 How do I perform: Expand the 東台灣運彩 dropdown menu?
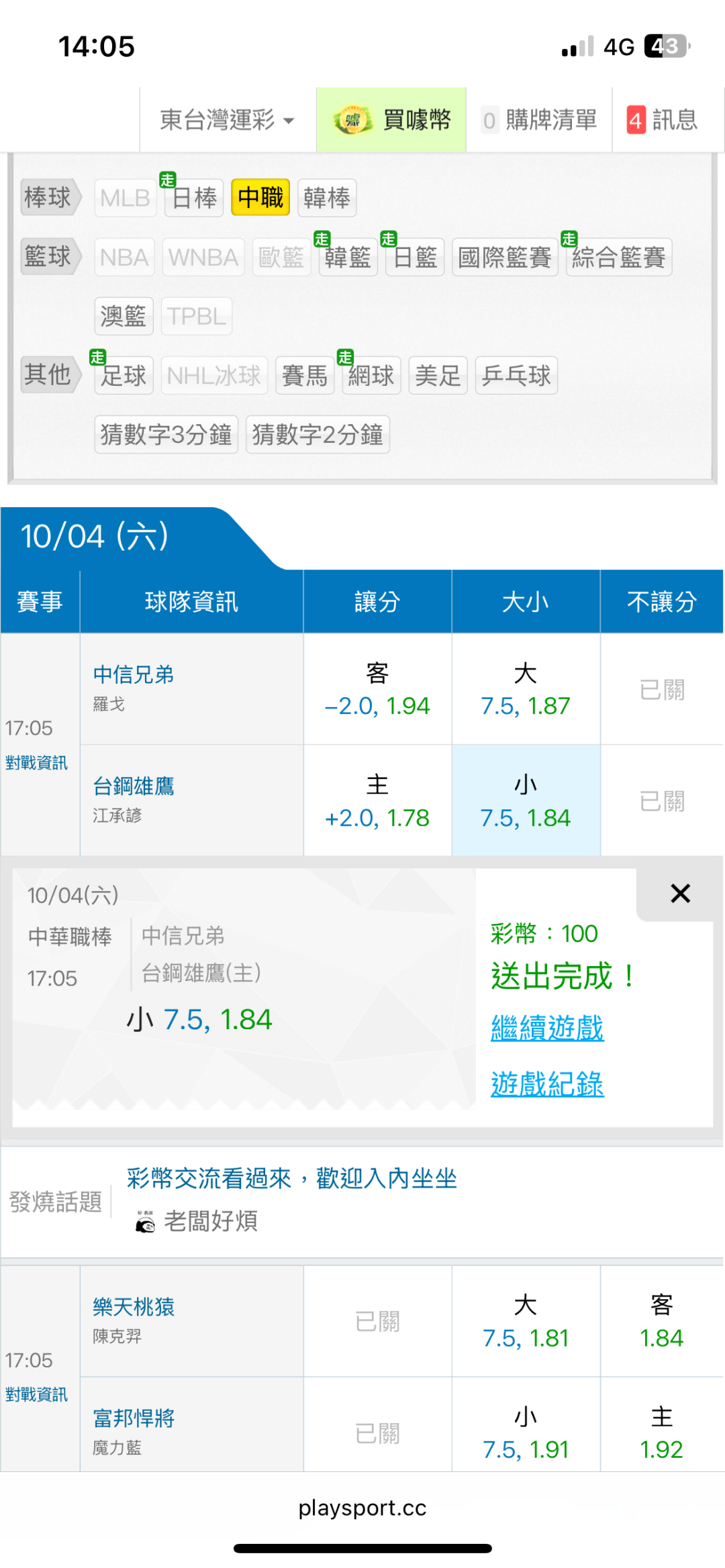coord(227,121)
